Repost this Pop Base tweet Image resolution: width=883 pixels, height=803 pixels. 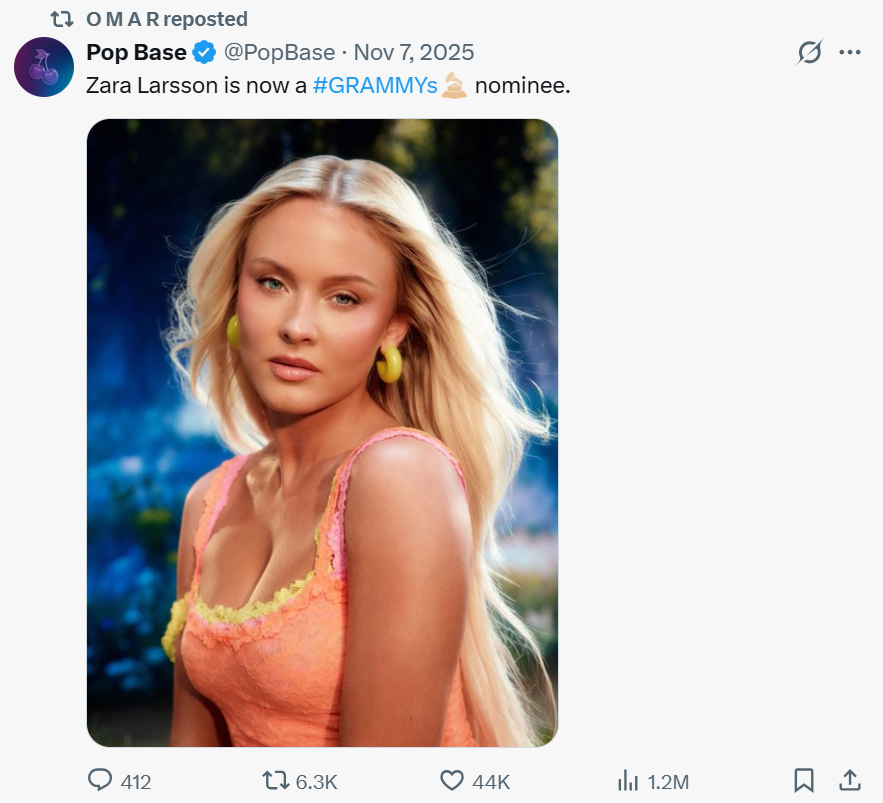[273, 781]
